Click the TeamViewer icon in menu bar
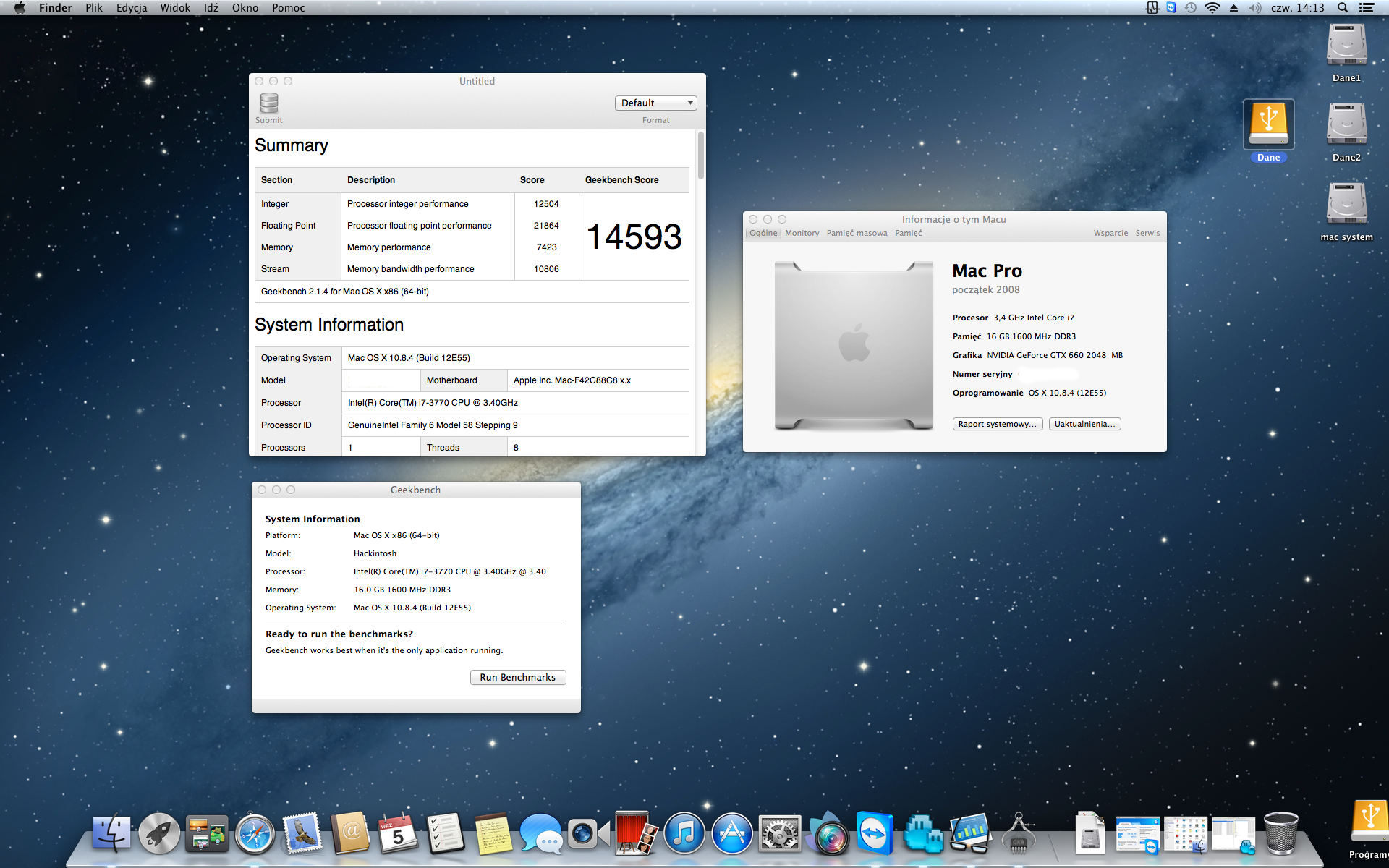This screenshot has width=1389, height=868. 1171,8
